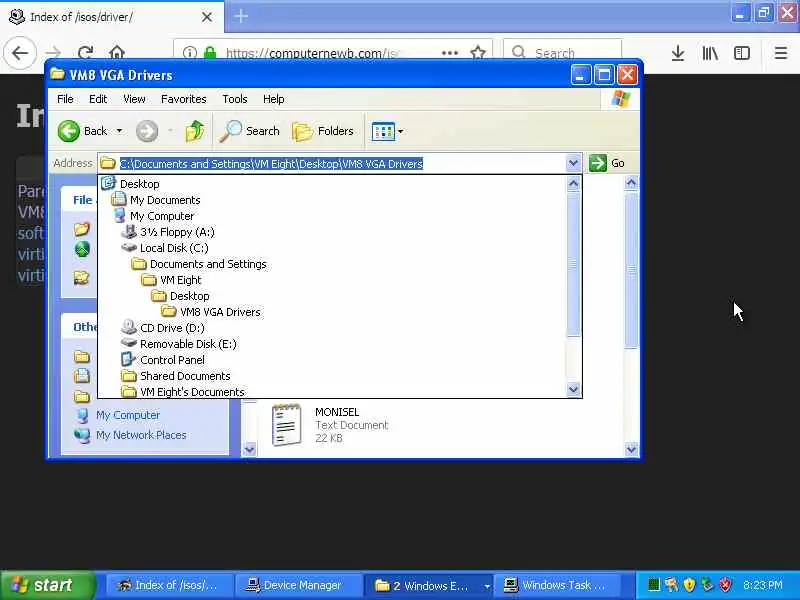This screenshot has height=600, width=800.
Task: Select Shared Documents entry
Action: pos(185,376)
